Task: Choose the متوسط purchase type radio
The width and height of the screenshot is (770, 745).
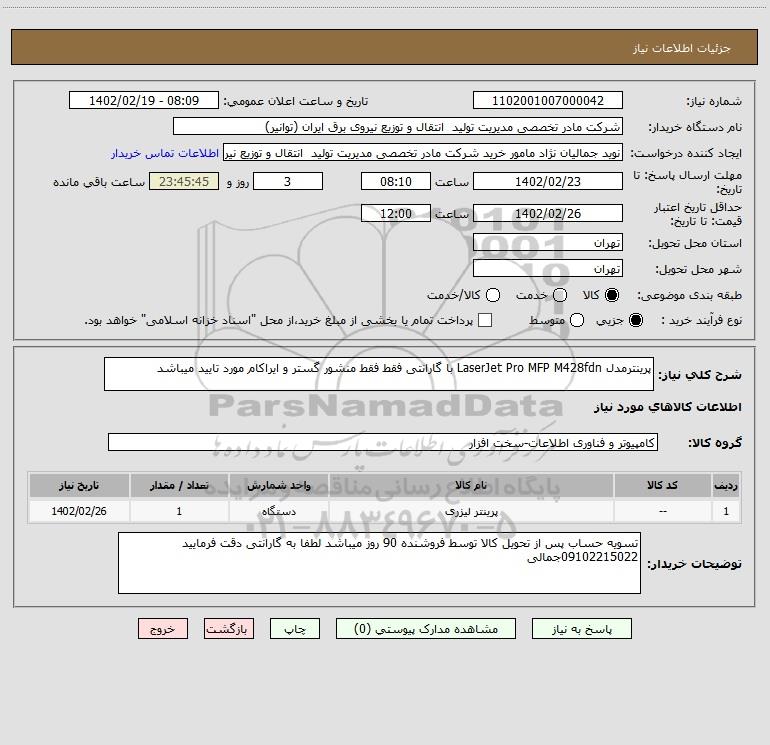Action: (577, 320)
